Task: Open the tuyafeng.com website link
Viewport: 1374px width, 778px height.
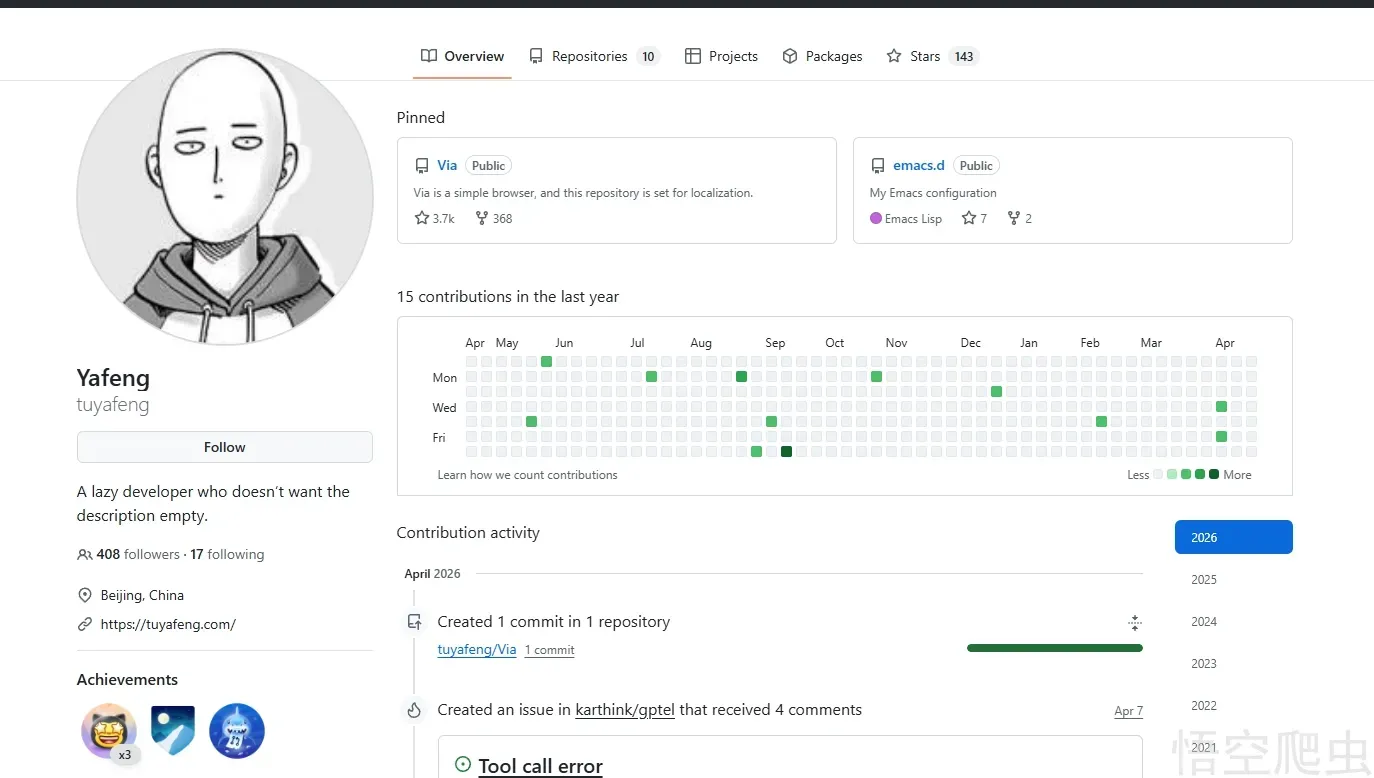Action: pyautogui.click(x=168, y=624)
